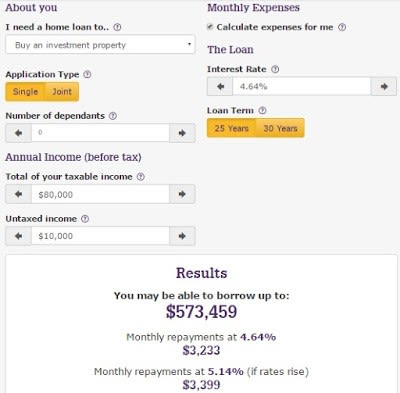Viewport: 400px width, 393px height.
Task: Click help icon for Total of your taxable income
Action: point(141,177)
